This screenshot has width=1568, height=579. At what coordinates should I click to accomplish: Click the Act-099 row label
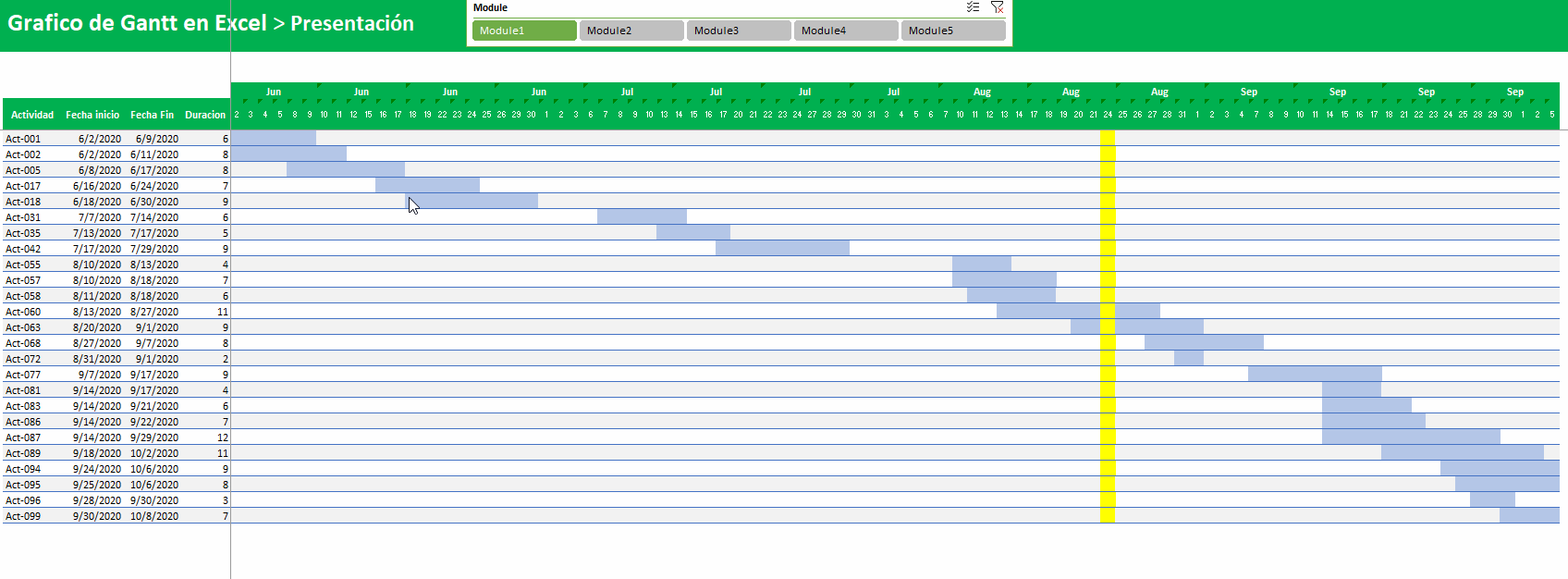(23, 516)
